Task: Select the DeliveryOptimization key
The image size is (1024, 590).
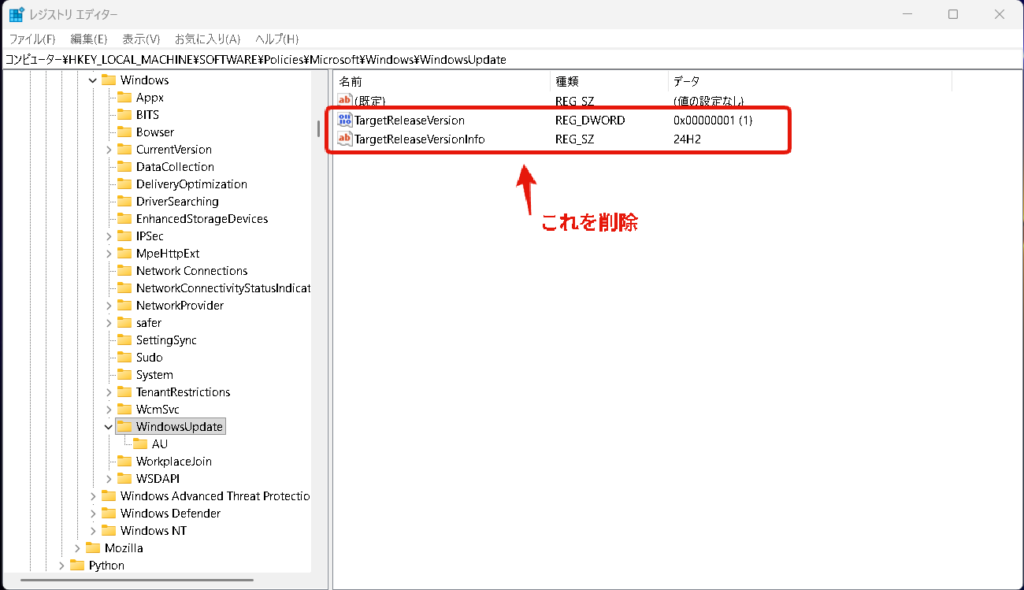Action: pos(191,184)
